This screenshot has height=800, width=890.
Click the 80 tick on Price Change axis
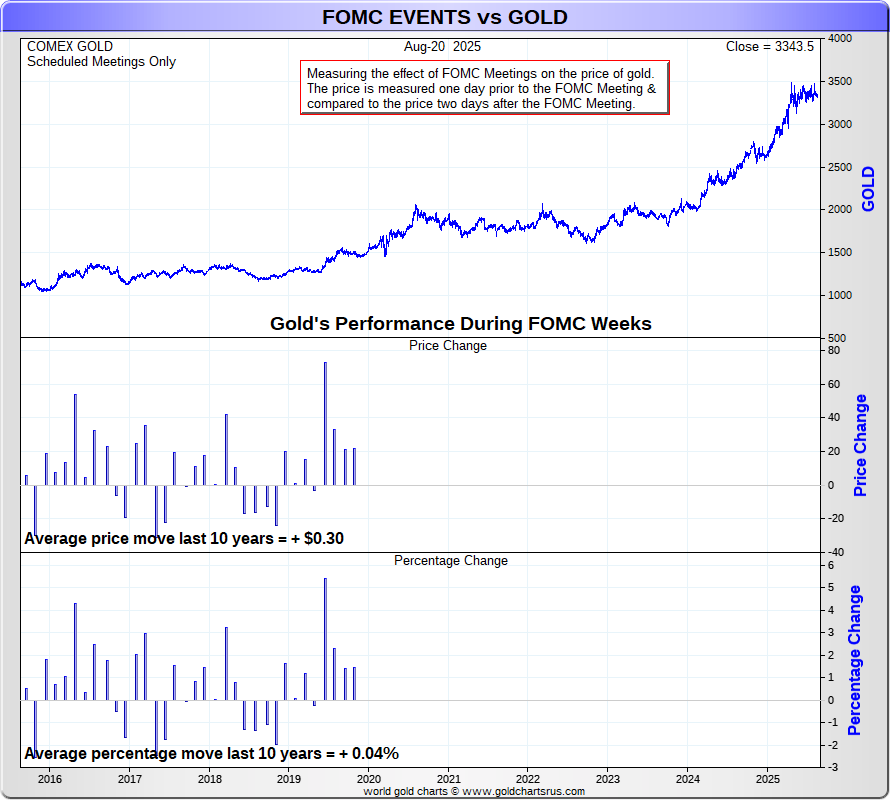click(x=834, y=350)
